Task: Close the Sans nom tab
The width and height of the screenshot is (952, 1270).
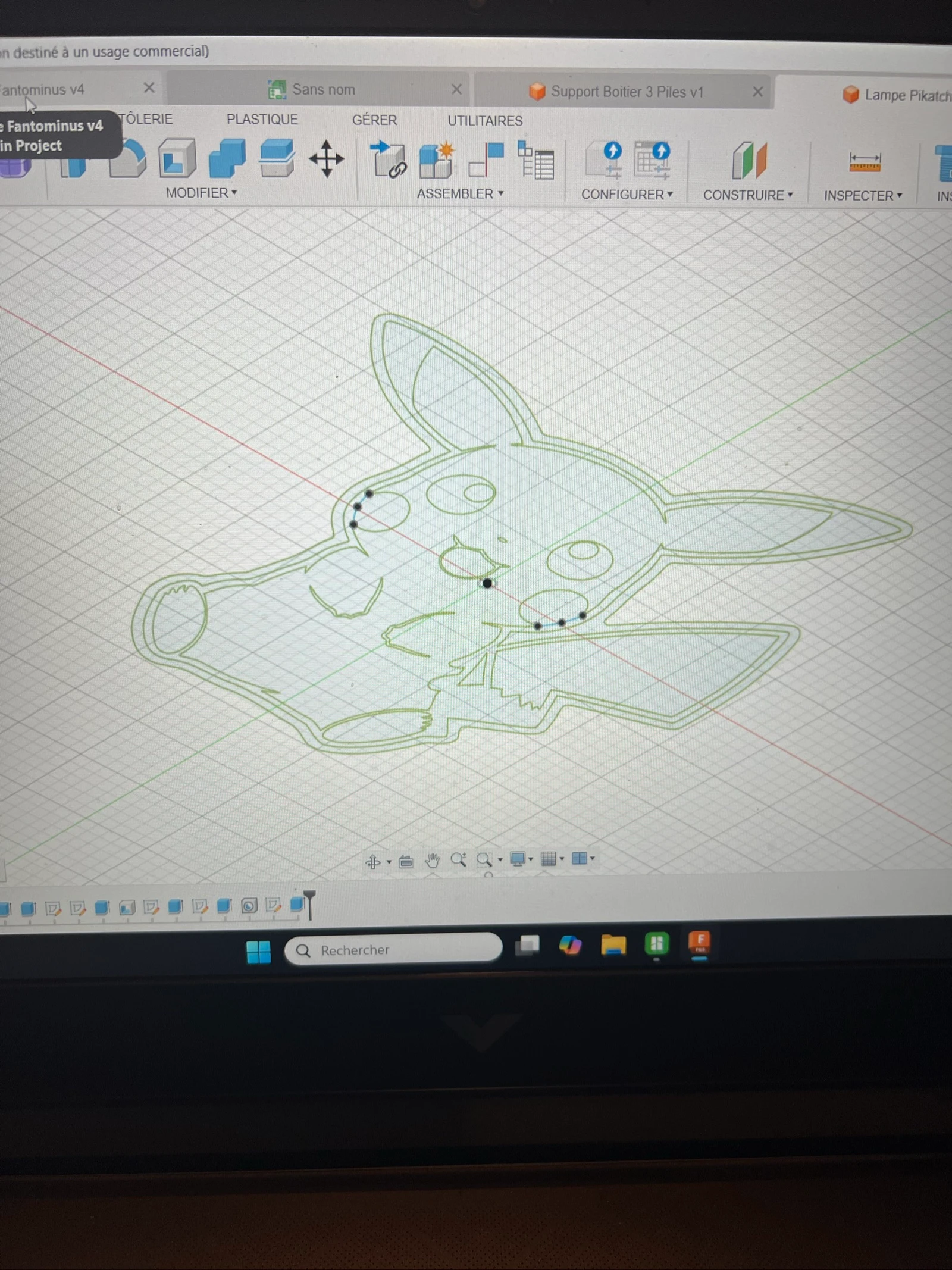Action: tap(456, 89)
